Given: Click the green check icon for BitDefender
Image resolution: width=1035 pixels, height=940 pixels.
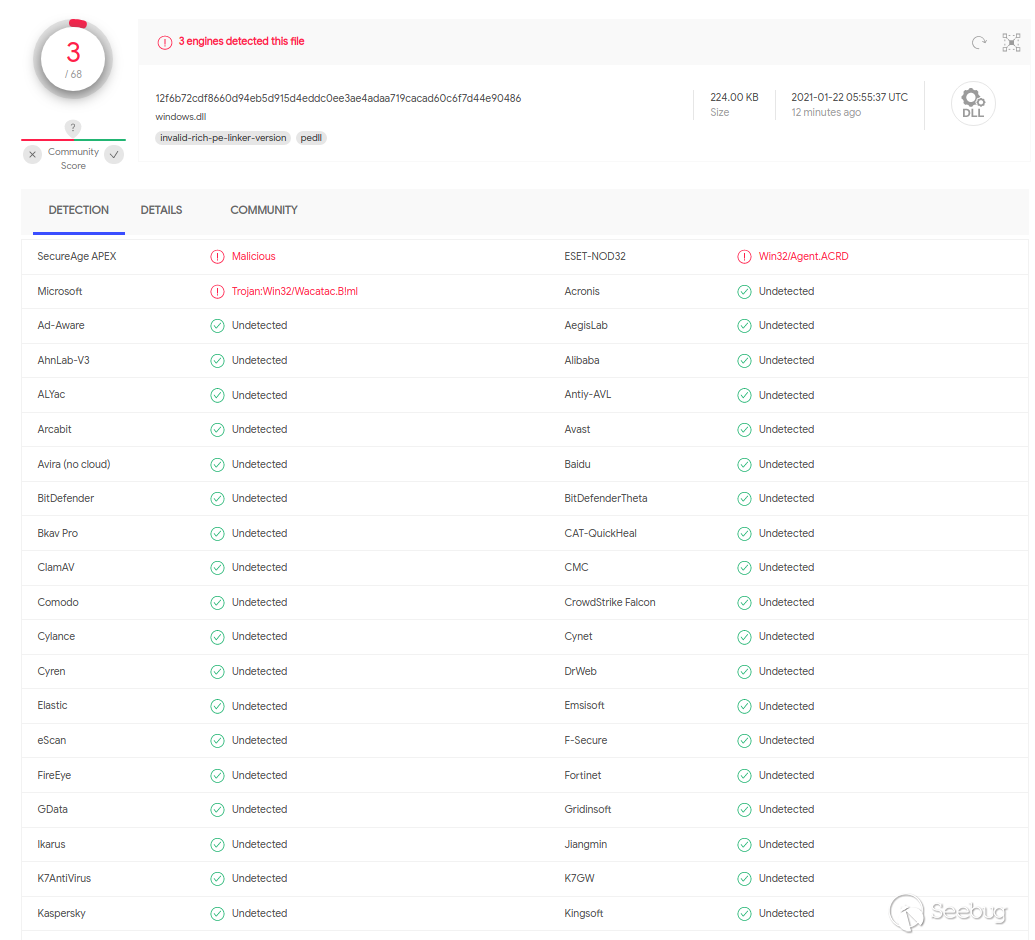Looking at the screenshot, I should (217, 499).
